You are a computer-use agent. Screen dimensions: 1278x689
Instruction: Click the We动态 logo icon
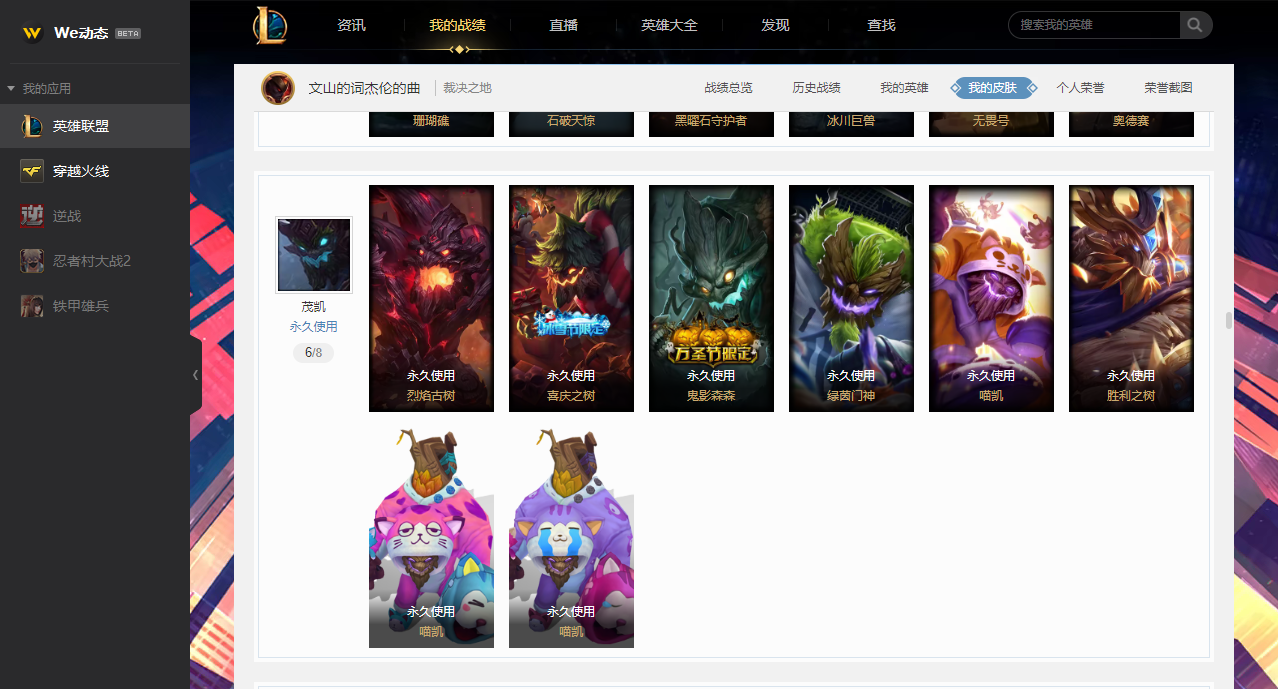[x=32, y=33]
